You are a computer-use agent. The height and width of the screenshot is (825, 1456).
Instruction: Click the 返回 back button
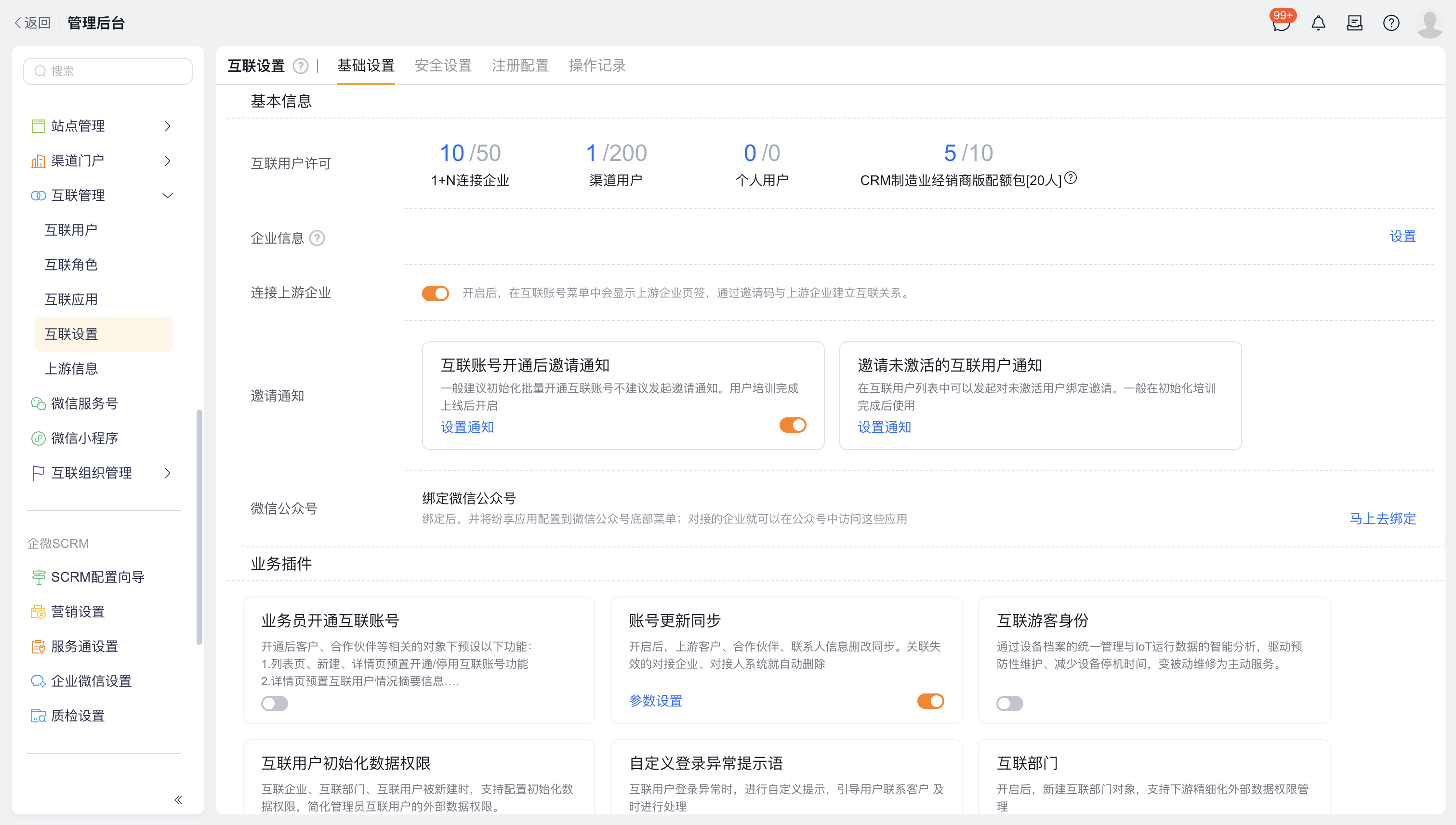tap(32, 23)
